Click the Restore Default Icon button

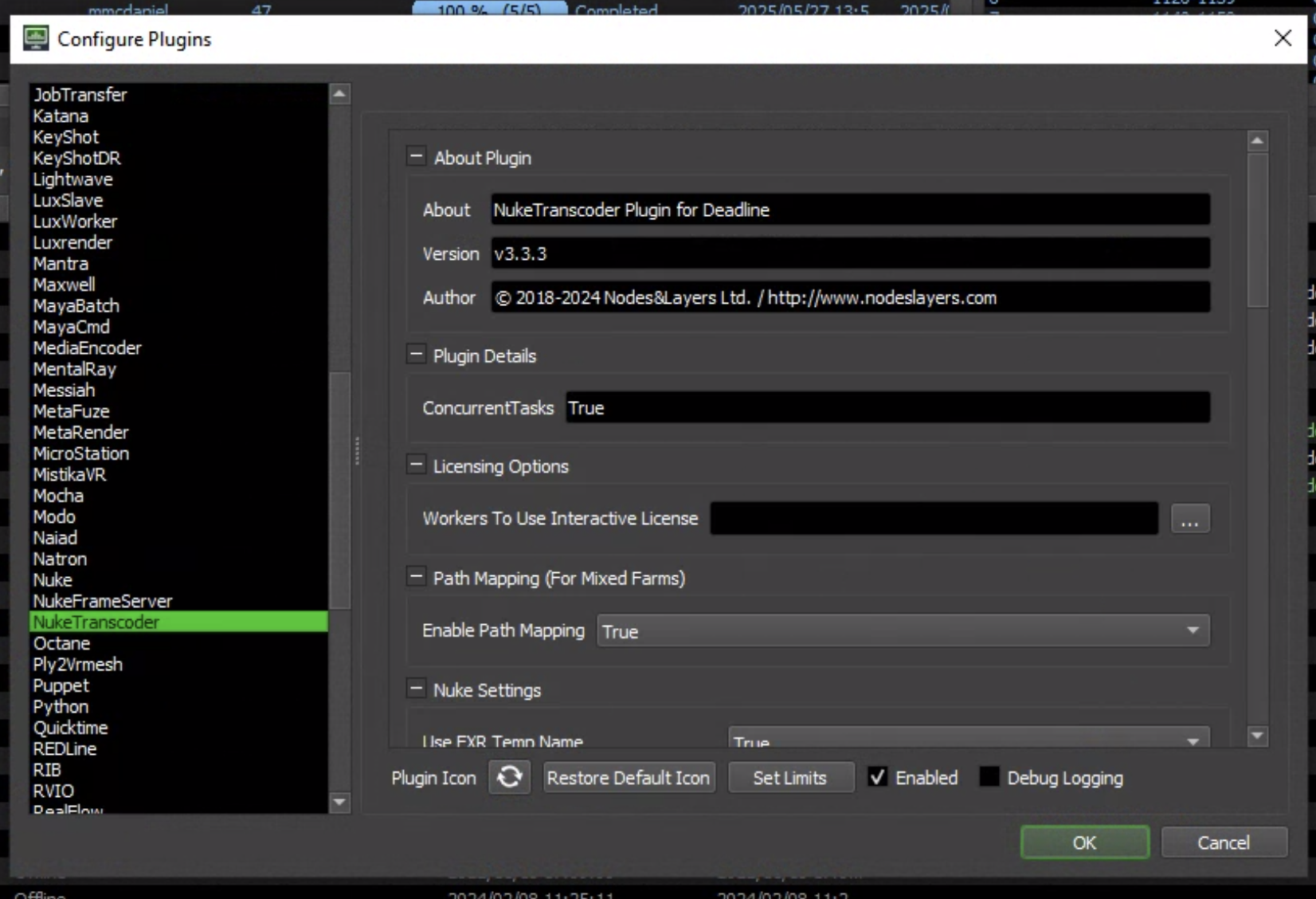coord(629,777)
